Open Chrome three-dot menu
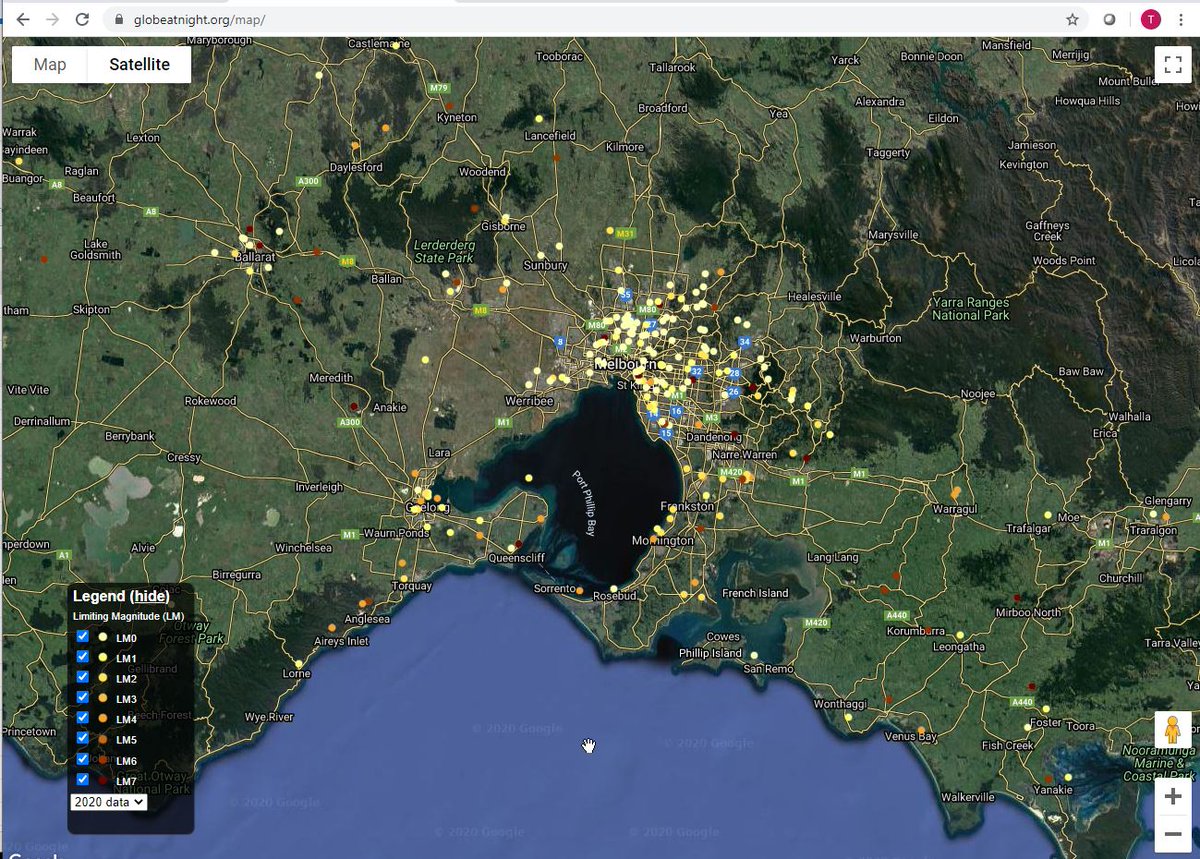 click(1181, 19)
